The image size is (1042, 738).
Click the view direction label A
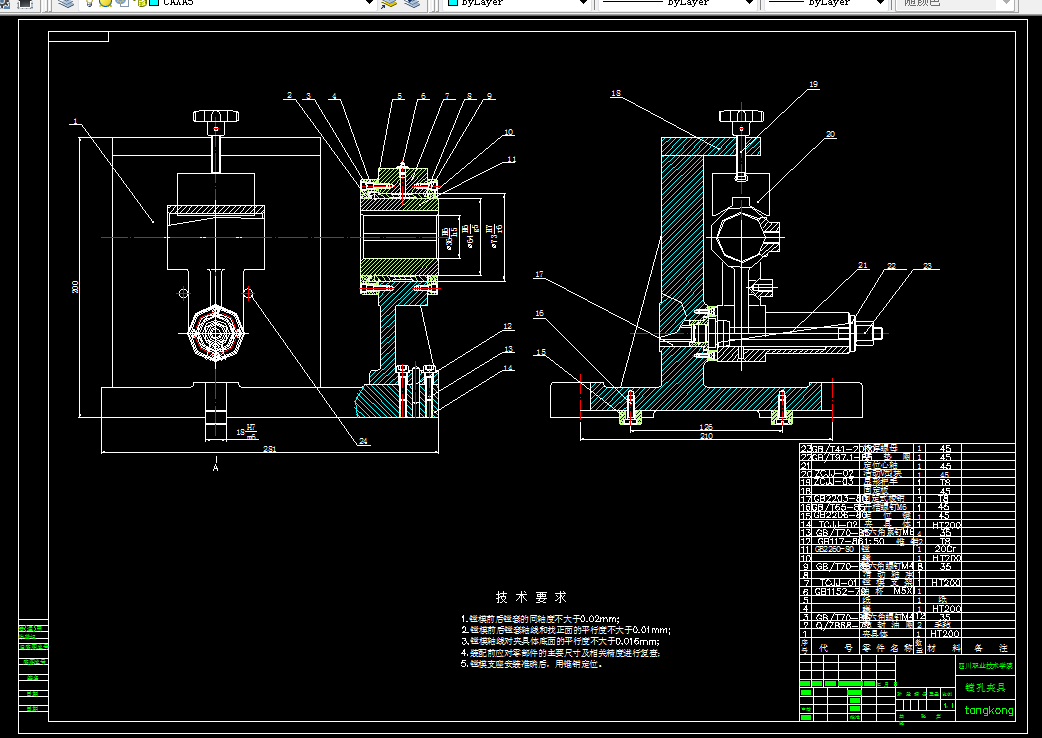[215, 468]
